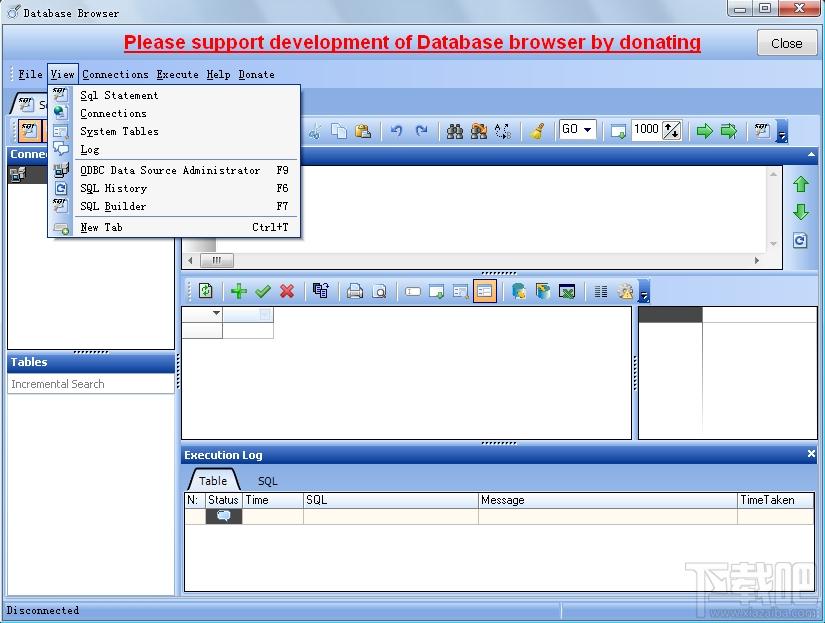Click the SQL editor vertical scroll down arrow
The width and height of the screenshot is (825, 623).
(x=773, y=244)
